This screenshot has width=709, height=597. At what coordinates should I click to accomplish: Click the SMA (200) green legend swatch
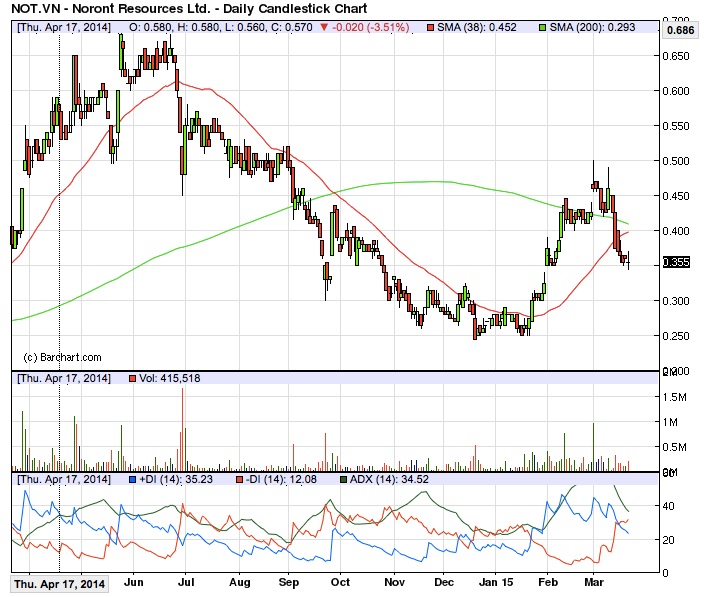pyautogui.click(x=543, y=28)
